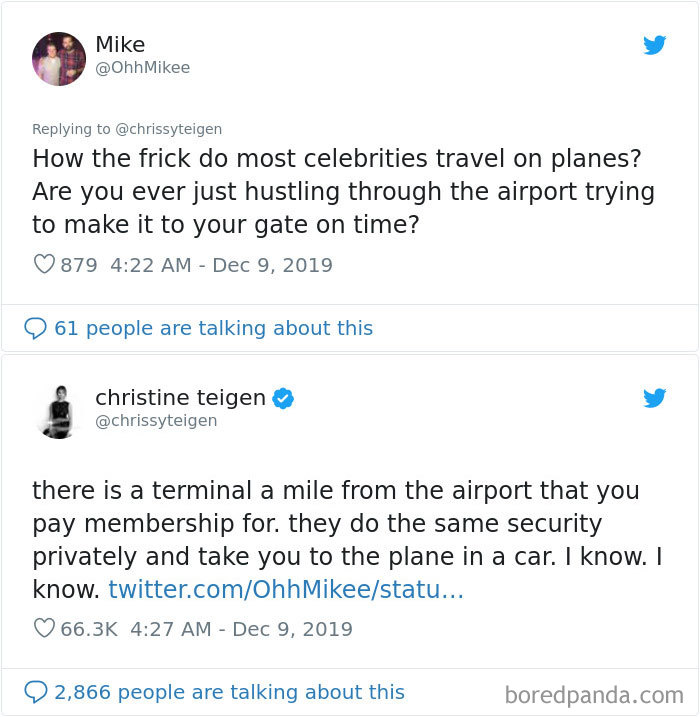
Task: Open the twitter.com/OhhMikee/statu… link
Action: pos(285,589)
